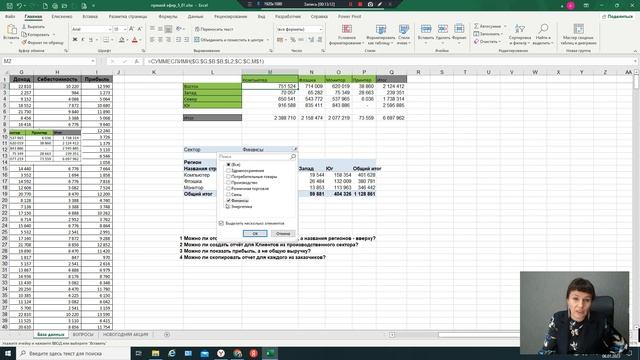This screenshot has height=360, width=640.
Task: Click the red font color A
Action: 135,40
